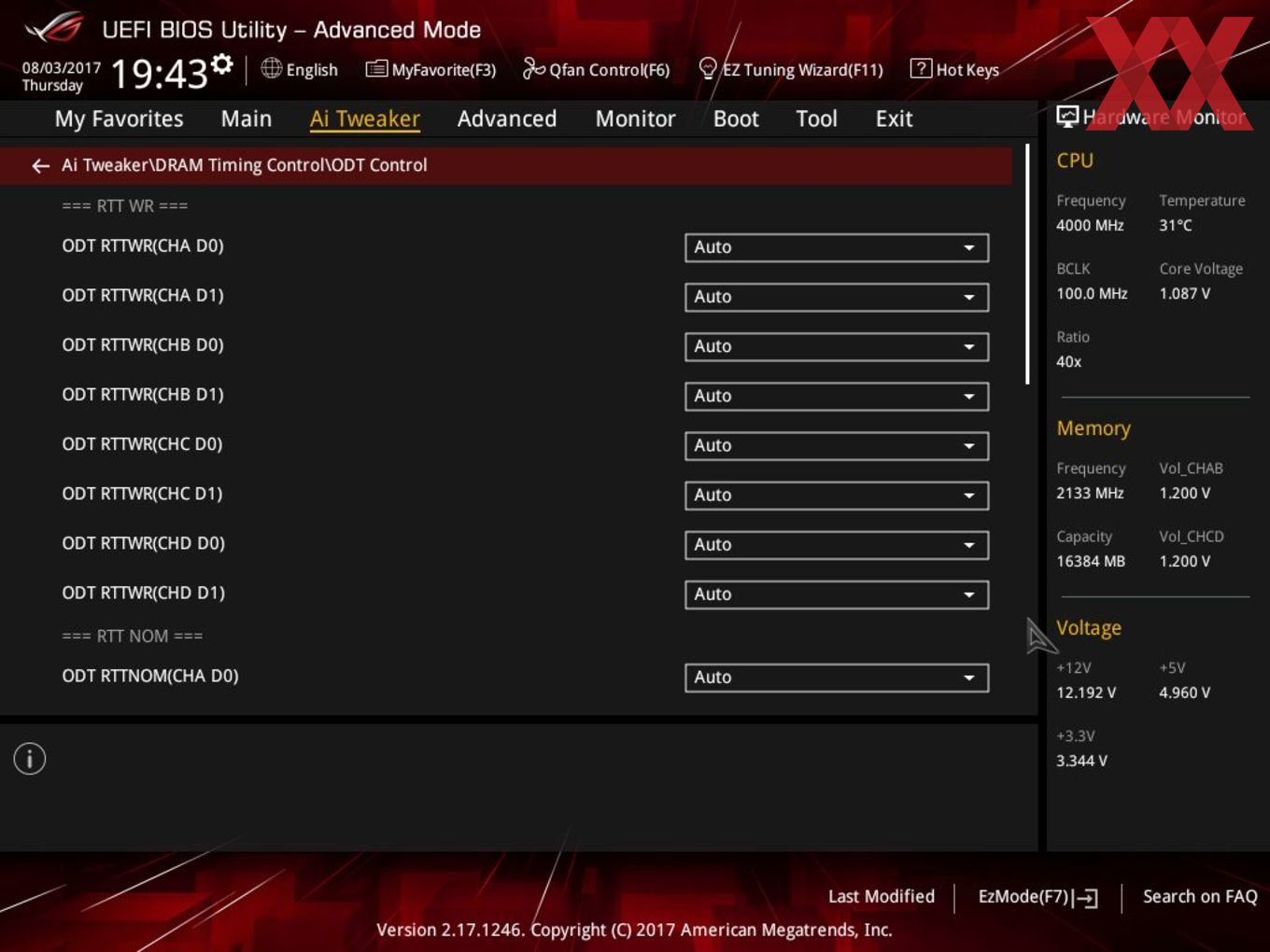Image resolution: width=1270 pixels, height=952 pixels.
Task: Click ODT RTTNOM(CHA D0) label
Action: [150, 675]
